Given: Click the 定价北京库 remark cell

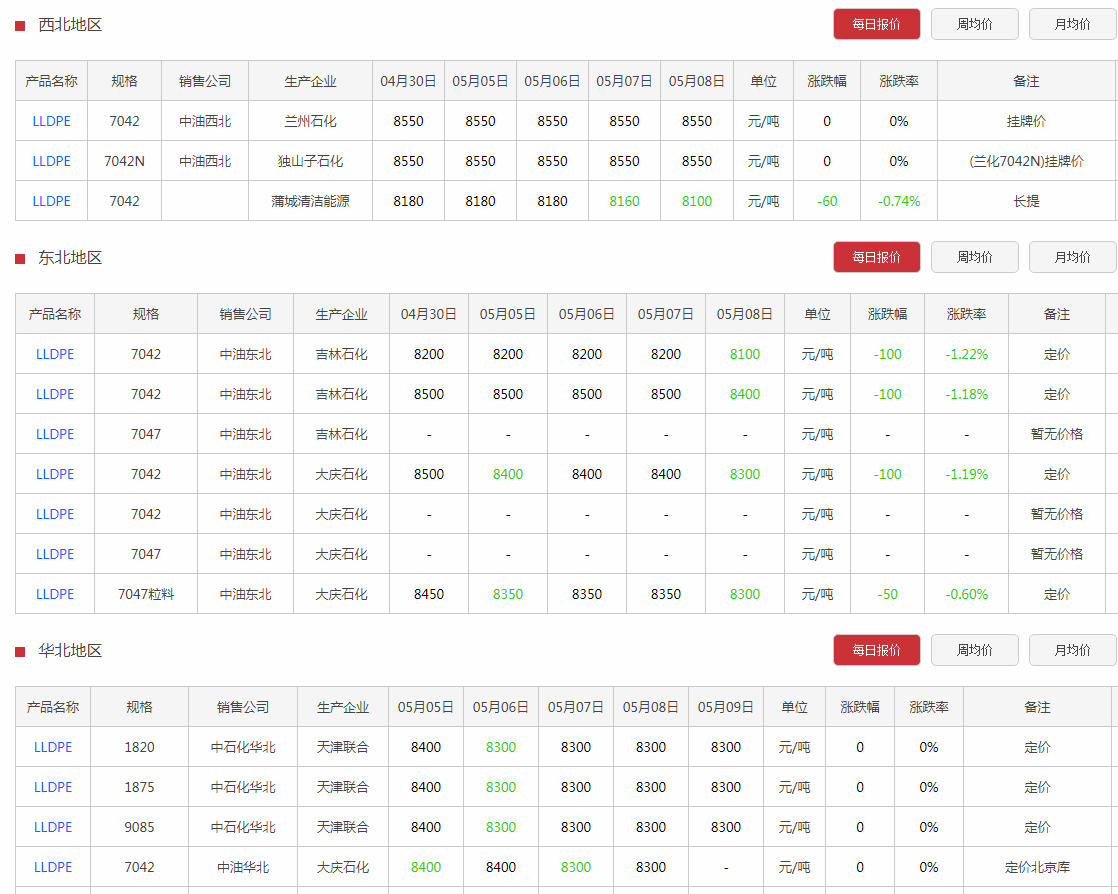Looking at the screenshot, I should point(1037,867).
